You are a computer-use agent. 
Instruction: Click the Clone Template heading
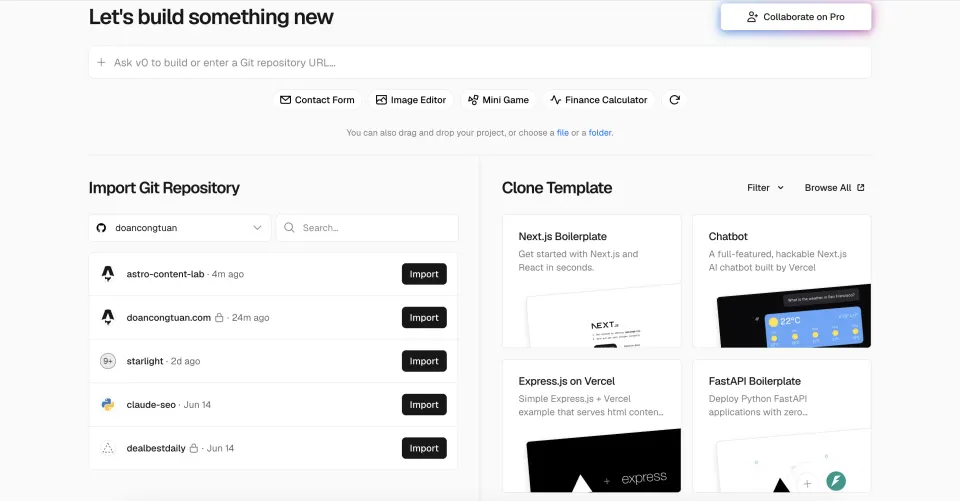point(557,188)
